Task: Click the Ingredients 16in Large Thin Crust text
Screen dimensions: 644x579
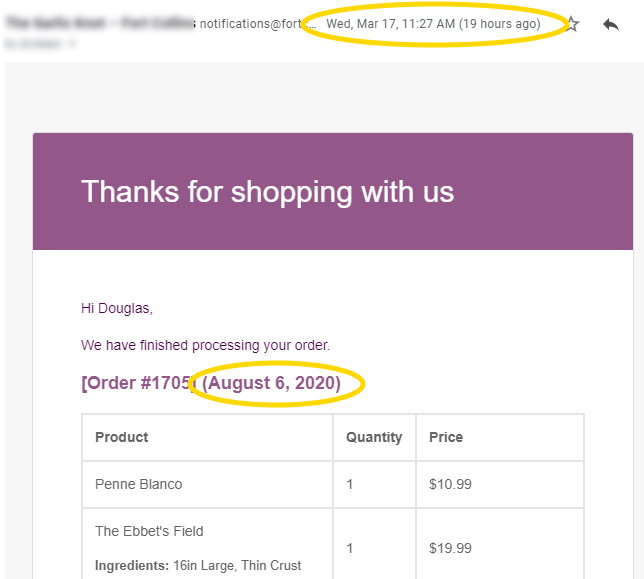Action: point(198,565)
